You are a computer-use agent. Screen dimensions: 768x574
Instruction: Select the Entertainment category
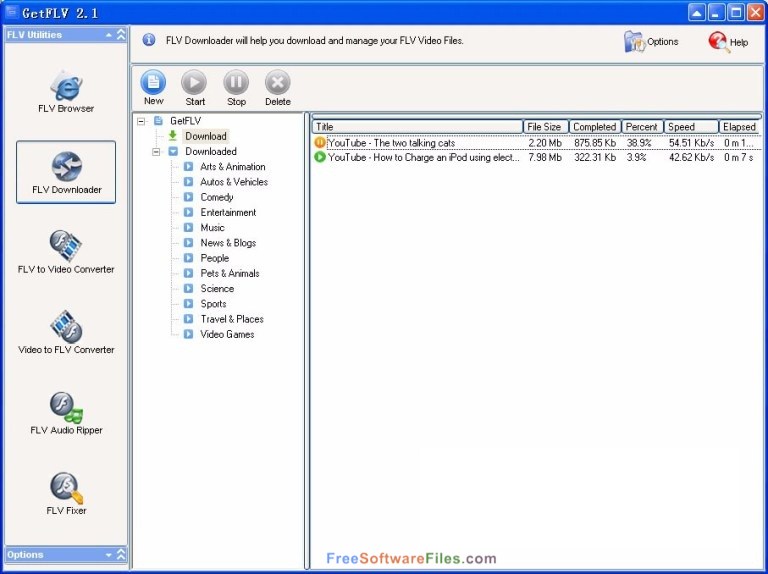228,212
